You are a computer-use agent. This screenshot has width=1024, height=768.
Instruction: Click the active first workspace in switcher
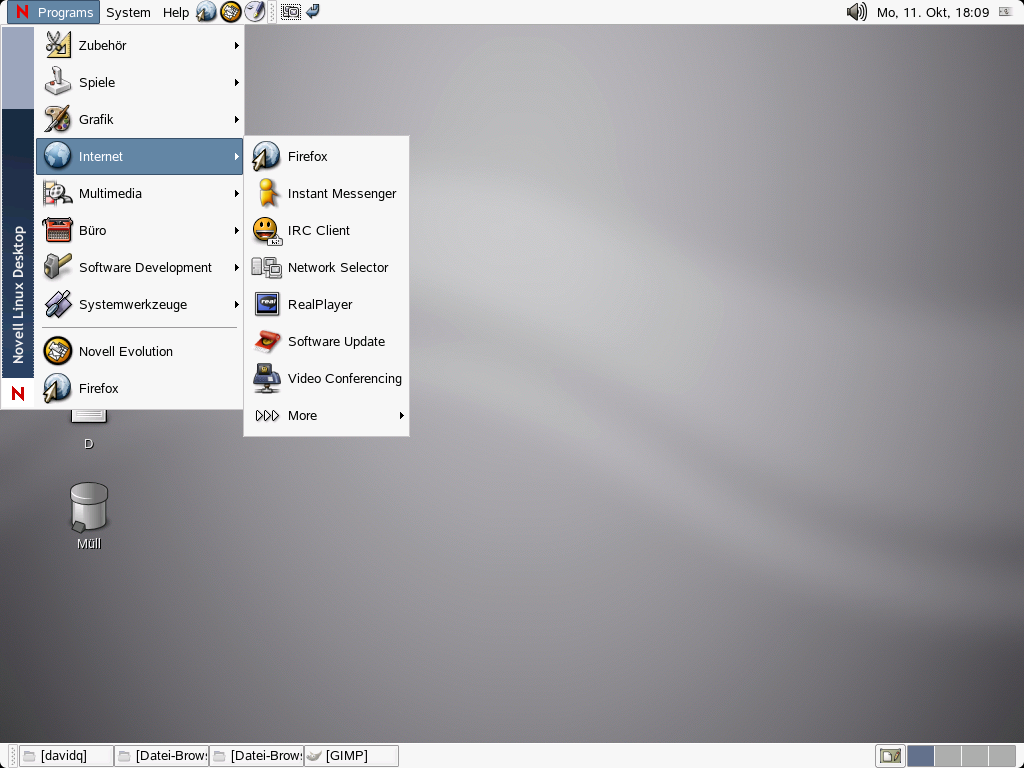click(920, 756)
